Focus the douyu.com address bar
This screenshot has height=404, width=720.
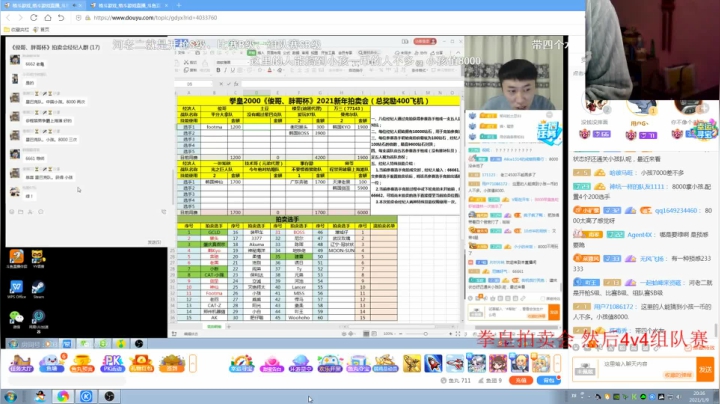coord(155,18)
